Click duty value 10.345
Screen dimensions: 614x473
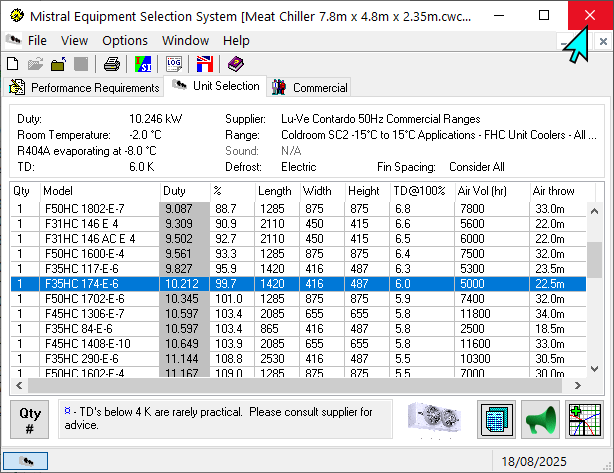click(x=182, y=299)
